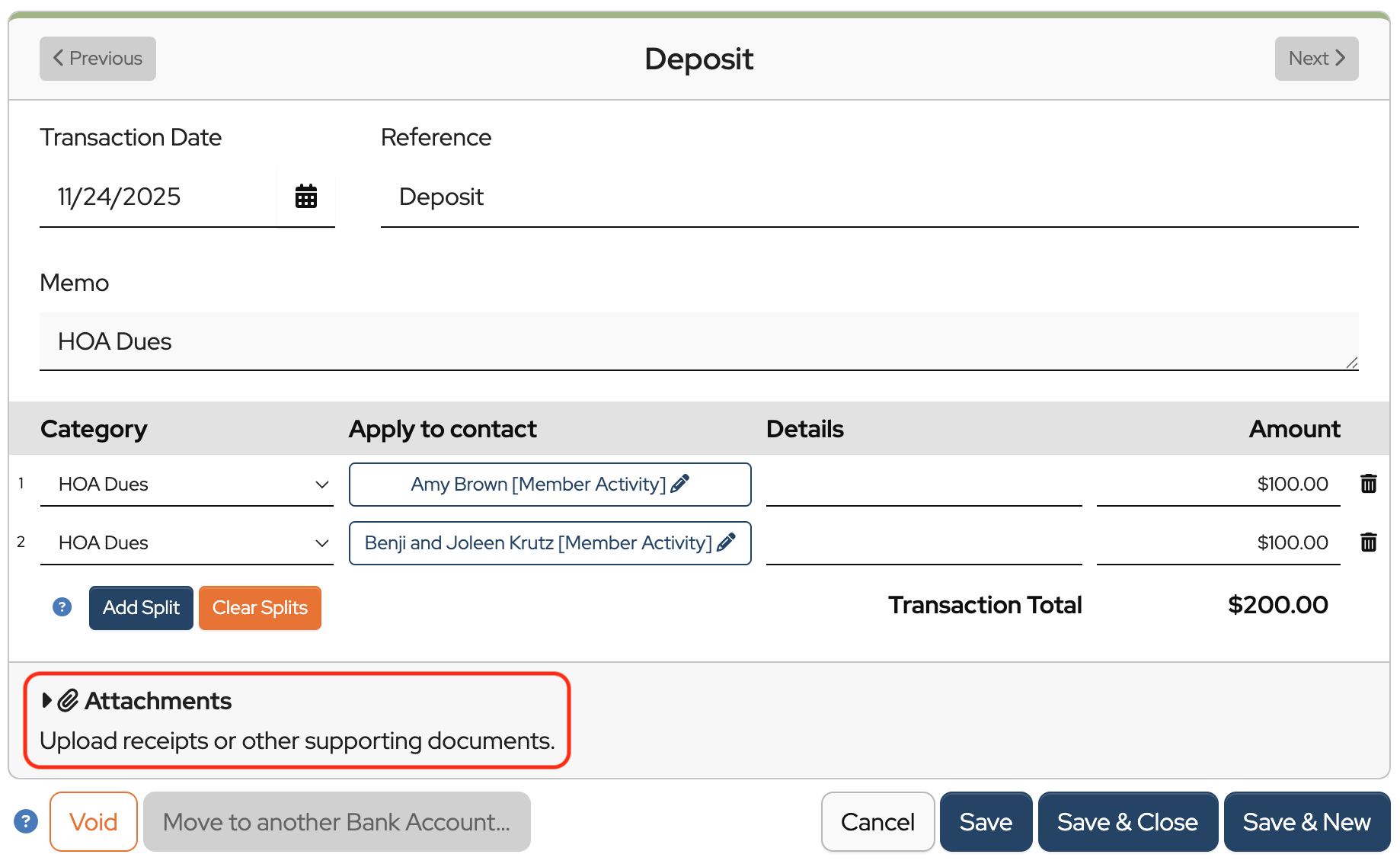Viewport: 1400px width, 867px height.
Task: Click the Attachments paperclip icon
Action: coord(69,700)
